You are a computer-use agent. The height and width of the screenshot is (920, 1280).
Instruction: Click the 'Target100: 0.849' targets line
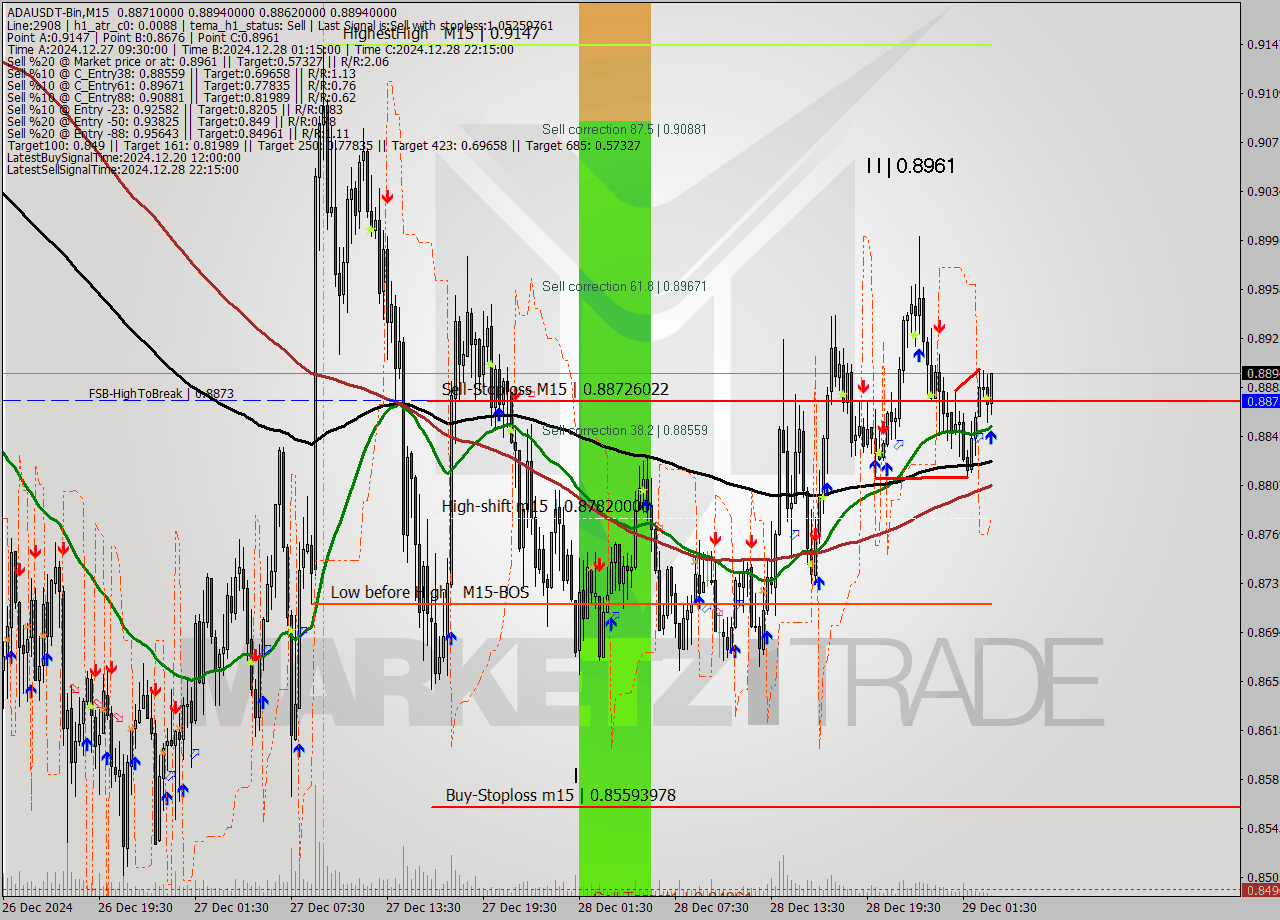(323, 145)
